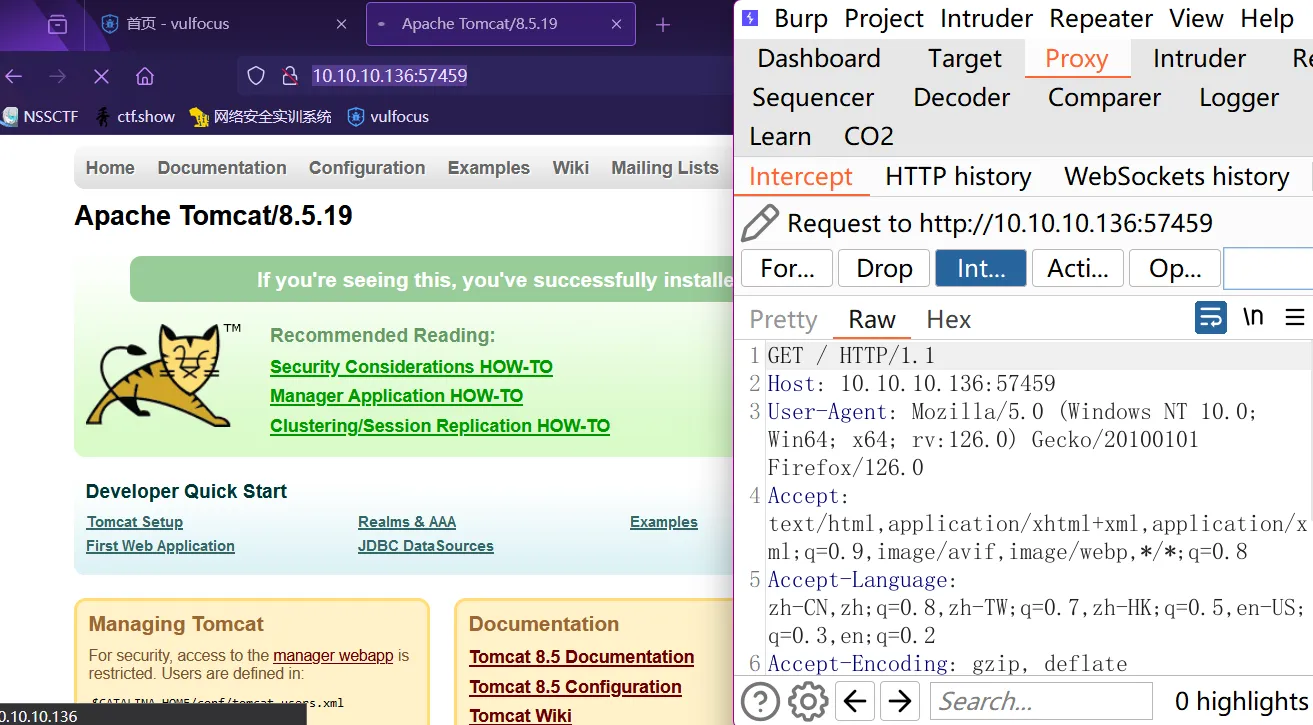
Task: Open the Help menu
Action: click(x=1267, y=19)
